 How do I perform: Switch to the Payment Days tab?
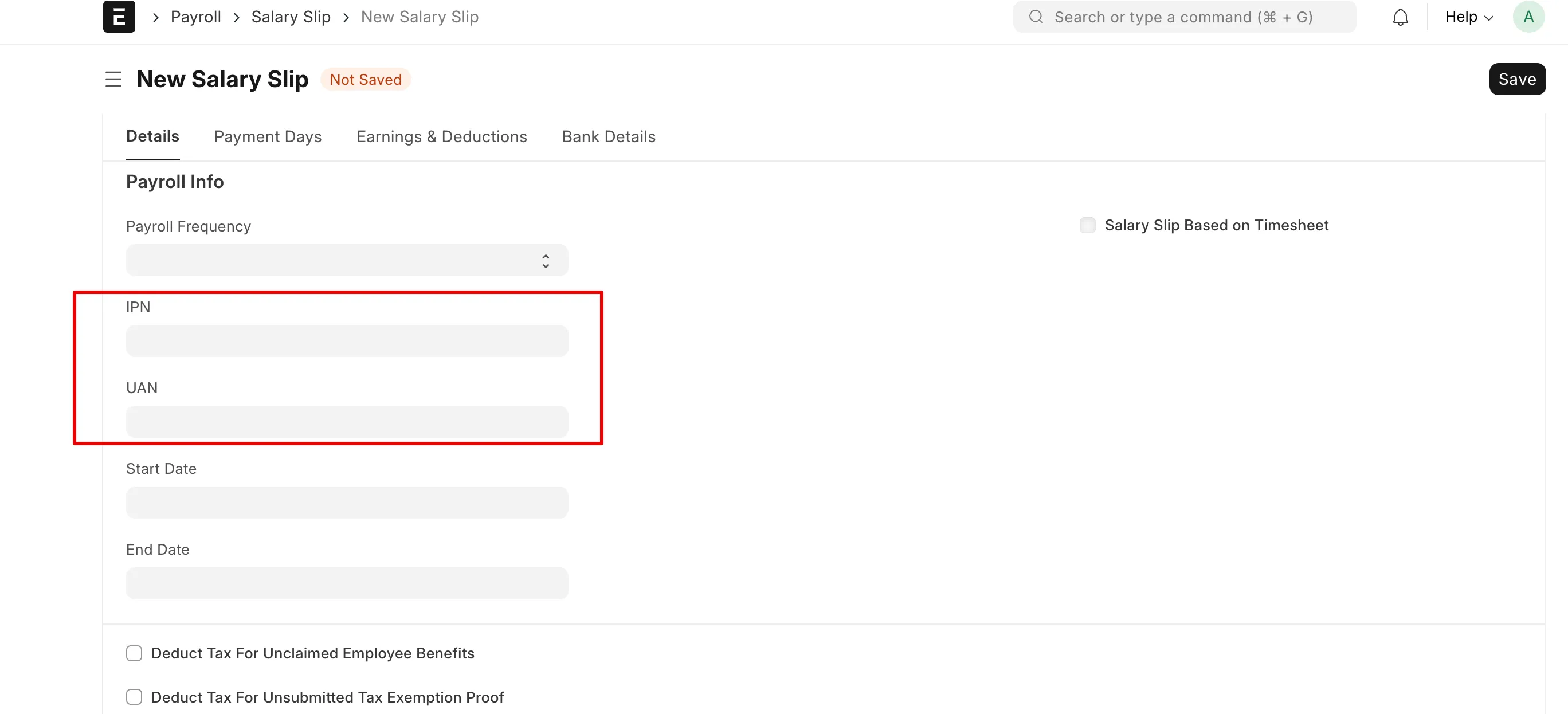coord(267,136)
